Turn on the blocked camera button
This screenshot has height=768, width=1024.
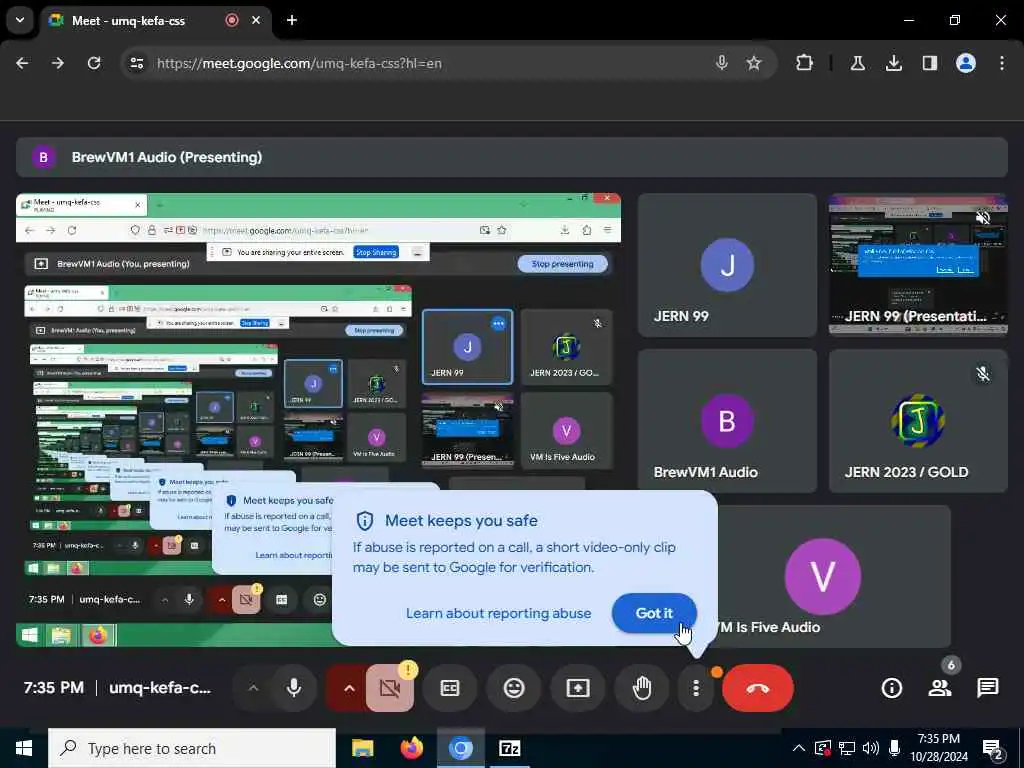390,688
